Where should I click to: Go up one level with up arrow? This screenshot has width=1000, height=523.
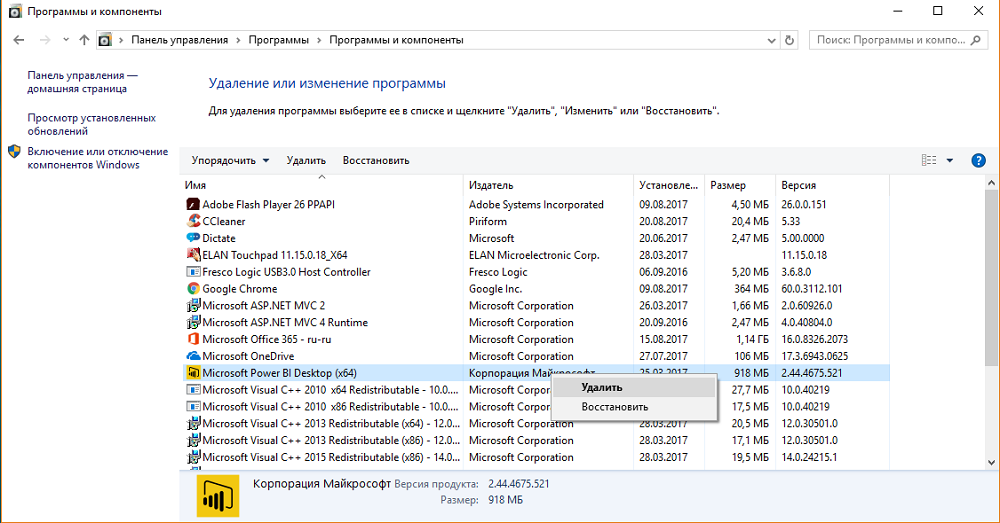[83, 41]
